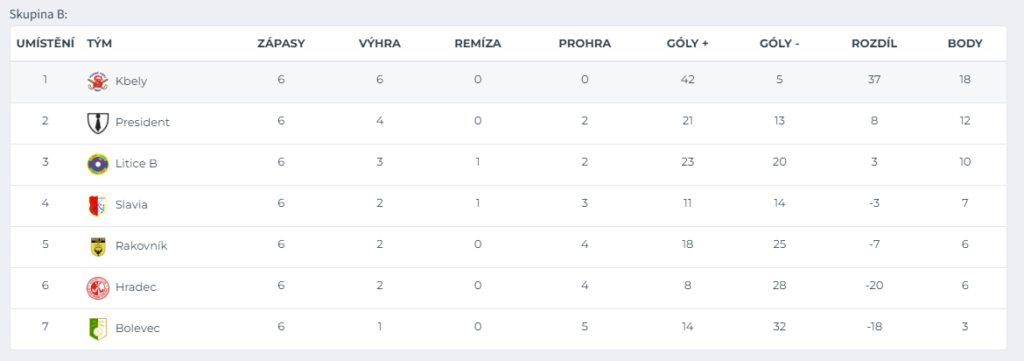This screenshot has height=361, width=1024.
Task: Sort by ROZDÍL column header
Action: tap(874, 44)
